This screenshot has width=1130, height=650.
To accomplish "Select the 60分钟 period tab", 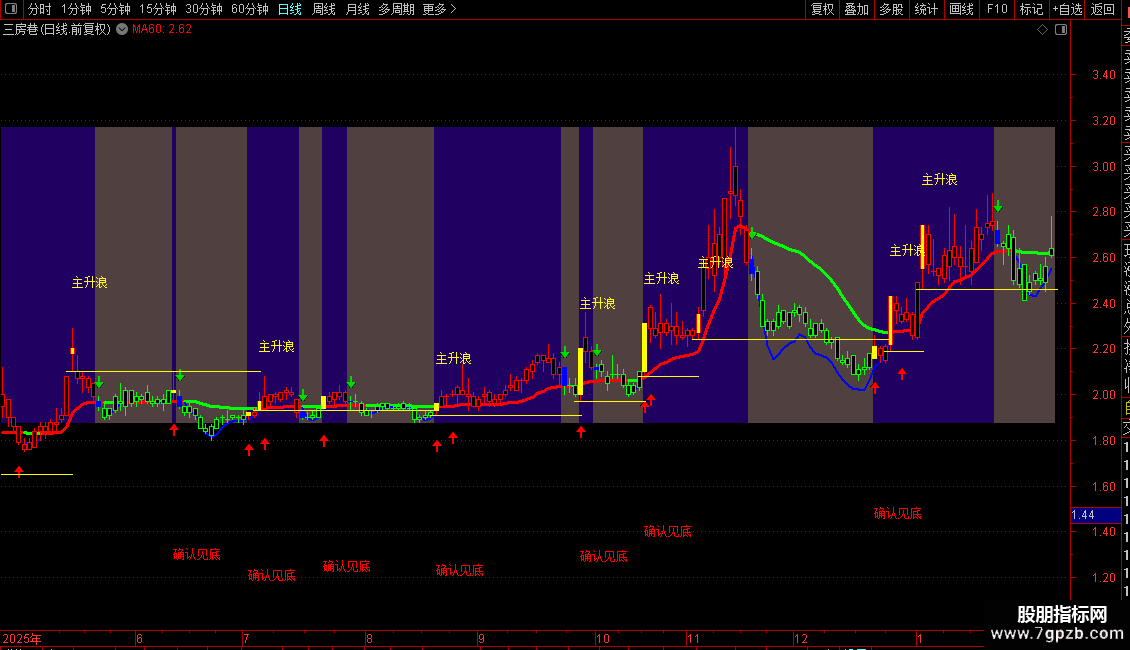I will tap(250, 9).
